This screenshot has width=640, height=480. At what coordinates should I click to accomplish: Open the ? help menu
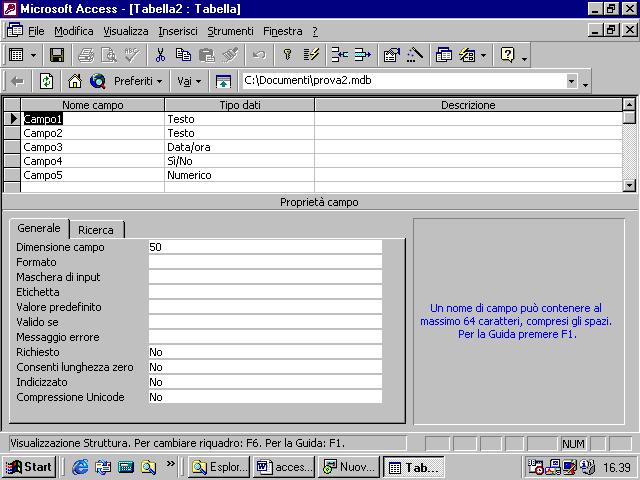(315, 31)
